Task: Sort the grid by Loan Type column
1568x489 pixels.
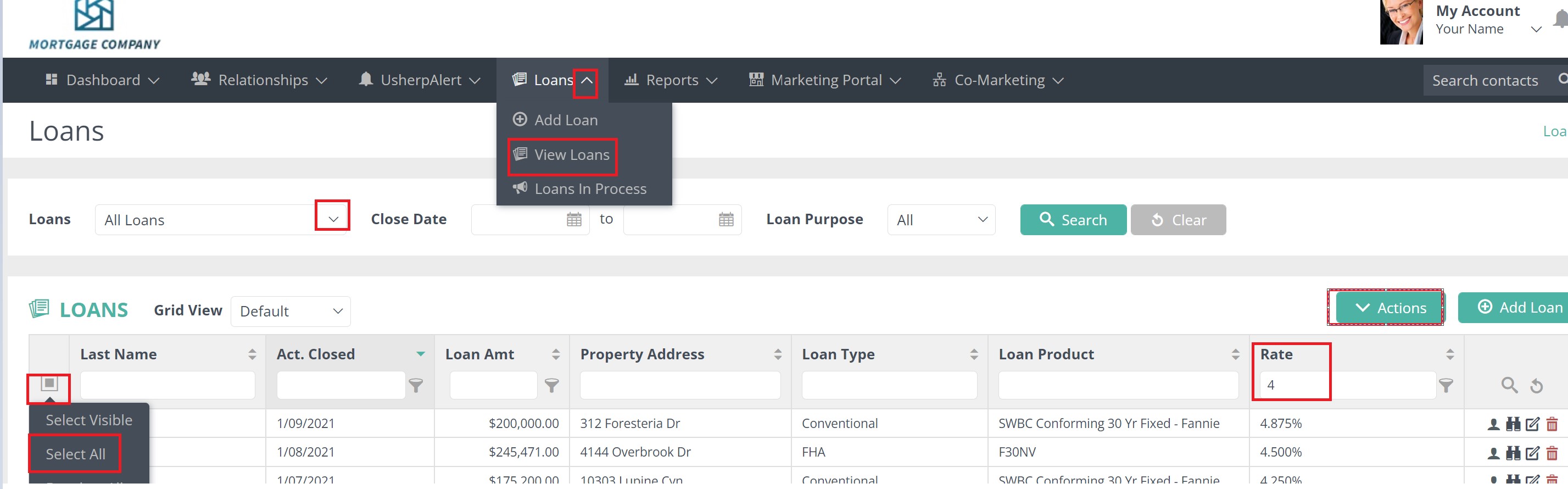Action: (x=973, y=354)
